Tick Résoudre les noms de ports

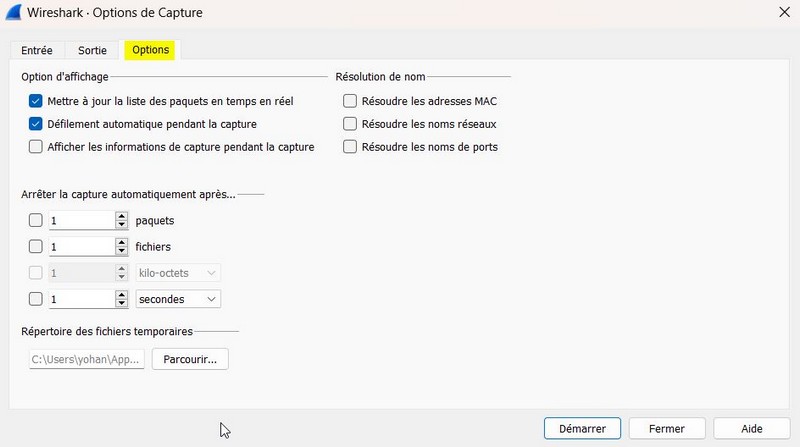[x=349, y=147]
